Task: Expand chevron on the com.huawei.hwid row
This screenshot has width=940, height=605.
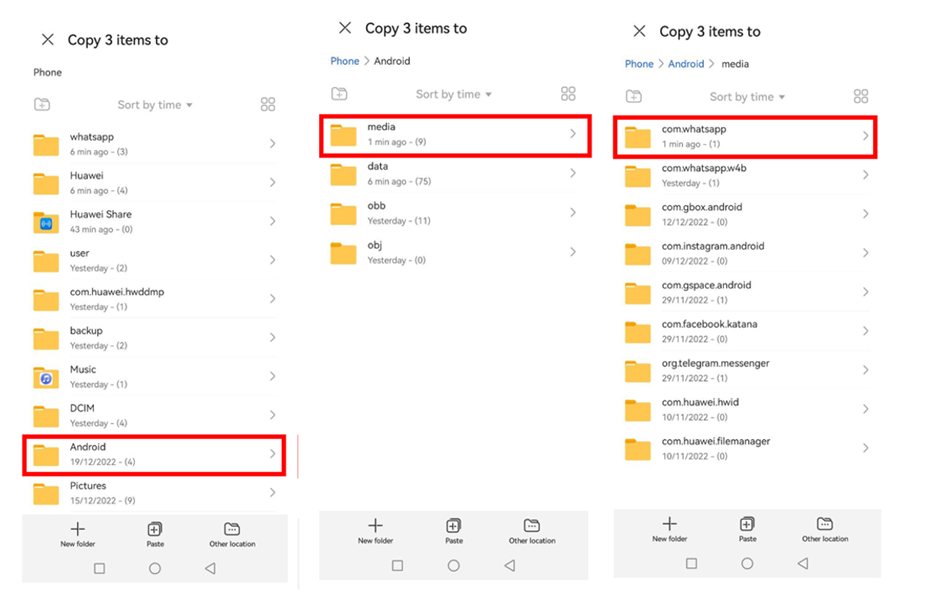Action: click(866, 409)
